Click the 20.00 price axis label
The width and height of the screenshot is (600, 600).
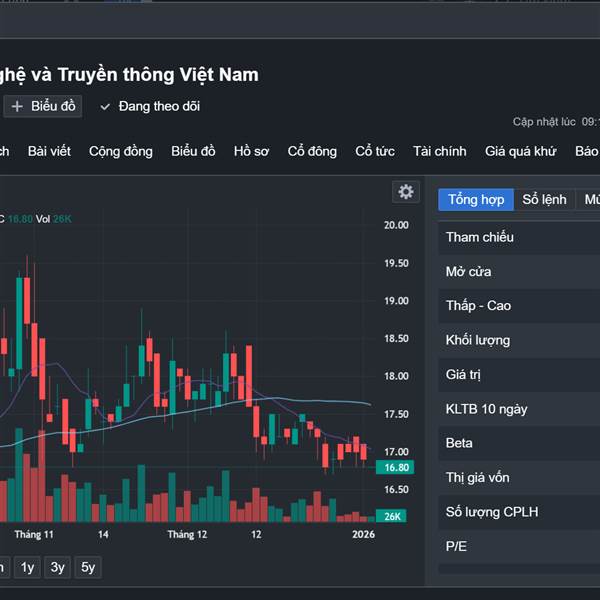(x=396, y=225)
